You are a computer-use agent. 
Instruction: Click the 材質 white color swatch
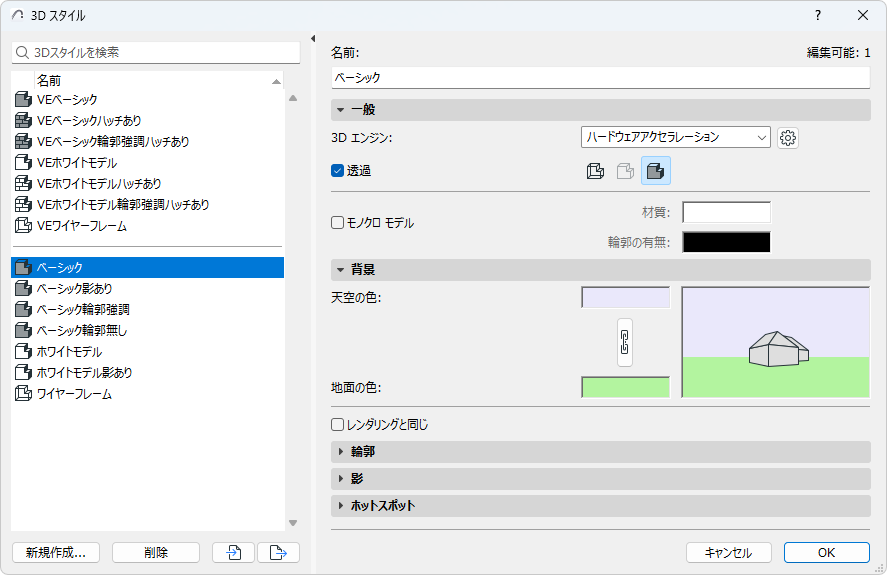click(726, 213)
